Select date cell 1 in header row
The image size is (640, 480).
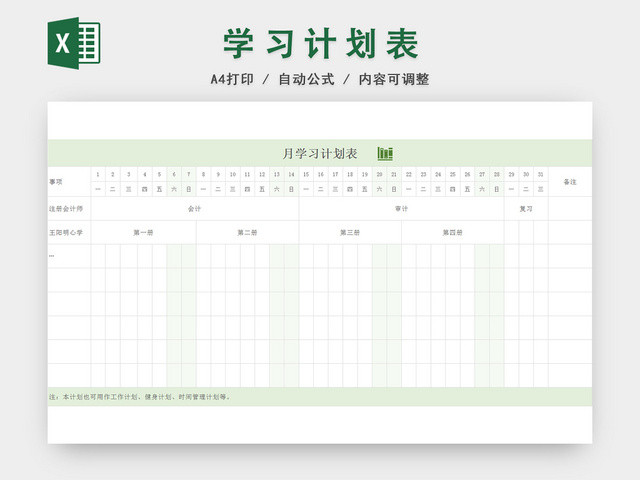click(x=98, y=174)
